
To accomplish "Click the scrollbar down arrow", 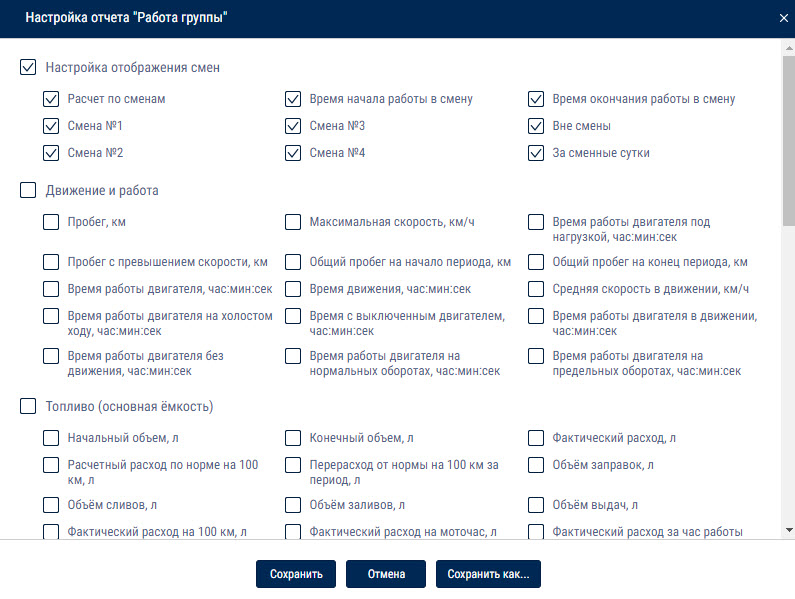I will pos(789,531).
